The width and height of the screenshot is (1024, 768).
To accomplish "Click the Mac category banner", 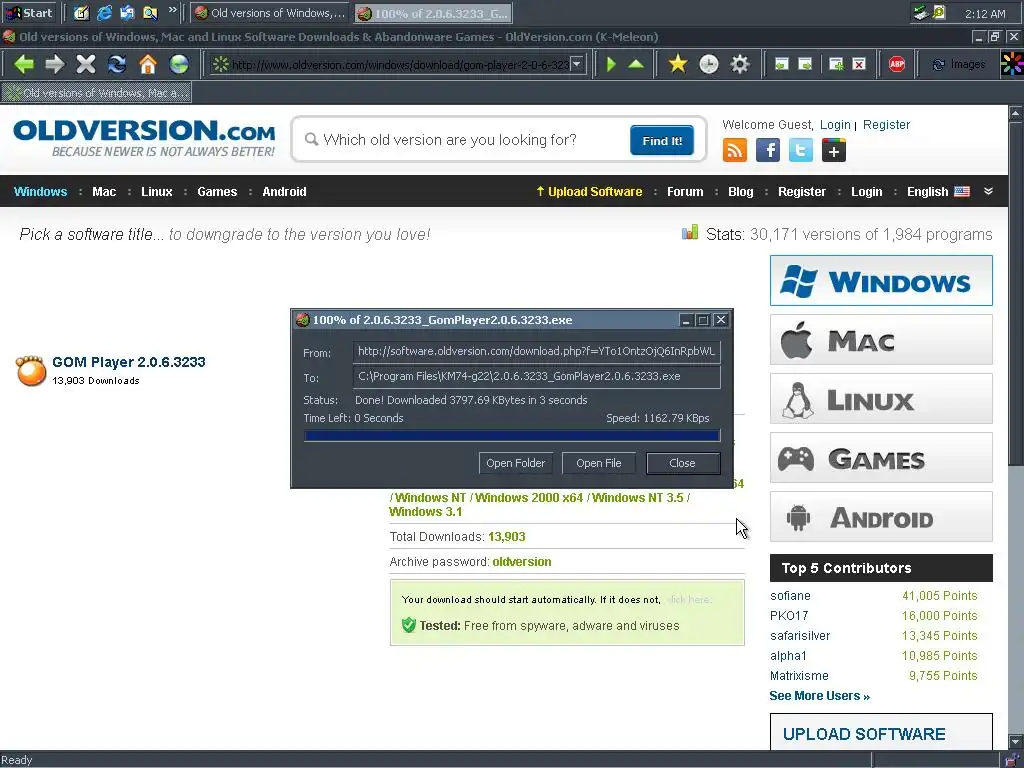I will pyautogui.click(x=881, y=340).
